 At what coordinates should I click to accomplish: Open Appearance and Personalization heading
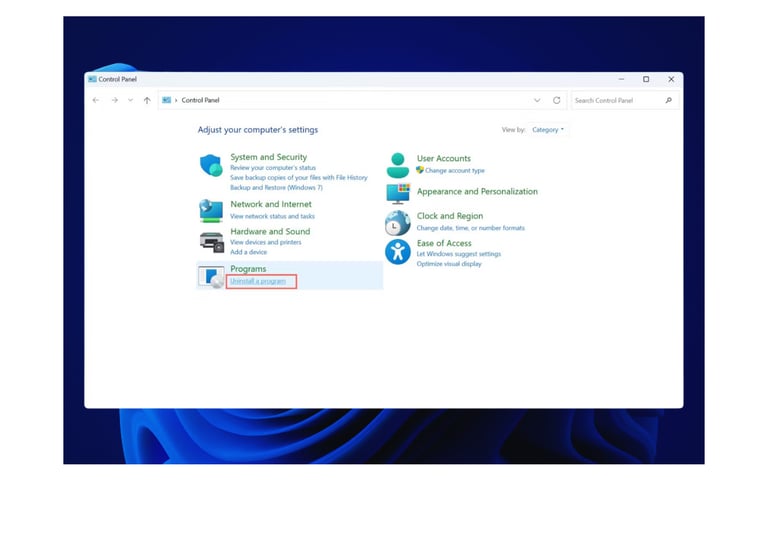click(477, 191)
